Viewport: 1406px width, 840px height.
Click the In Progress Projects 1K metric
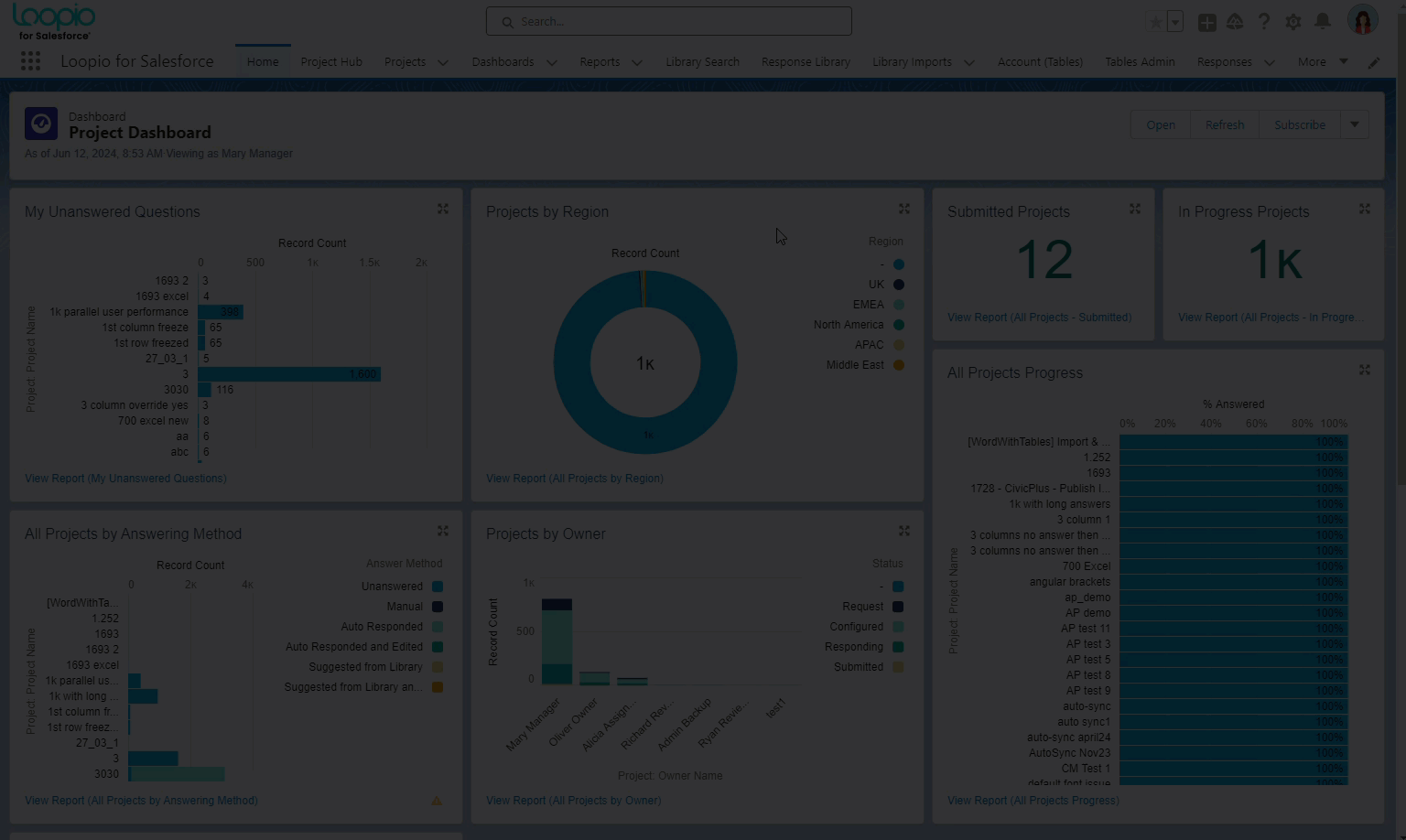(x=1274, y=261)
